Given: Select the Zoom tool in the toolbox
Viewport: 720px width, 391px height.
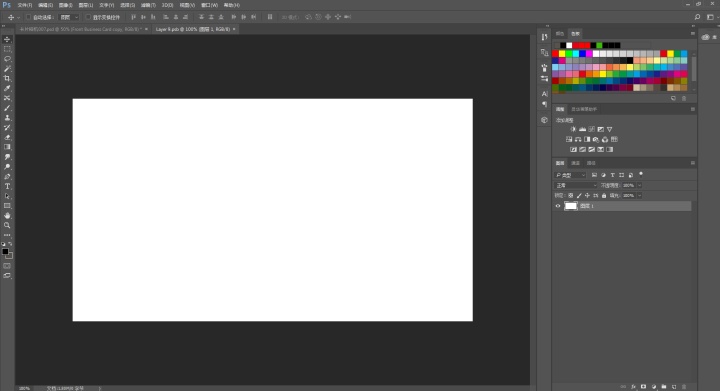Looking at the screenshot, I should [x=7, y=225].
